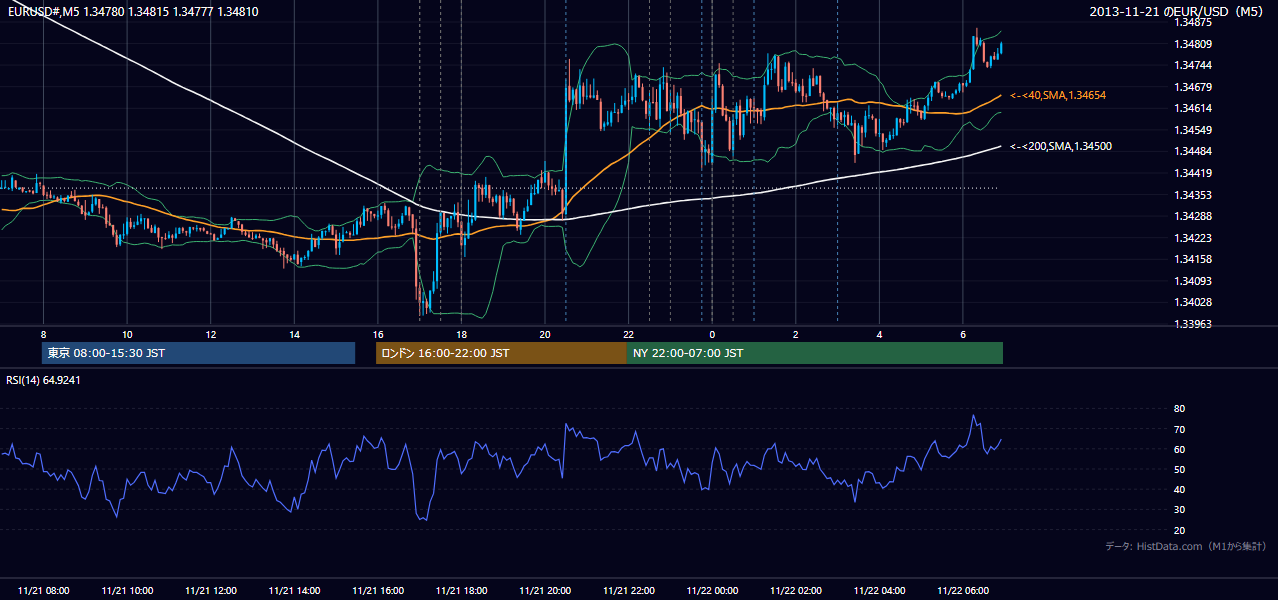Select the NY 22:00-07:00 JST session bar
Viewport: 1278px width, 600px height.
click(x=815, y=353)
